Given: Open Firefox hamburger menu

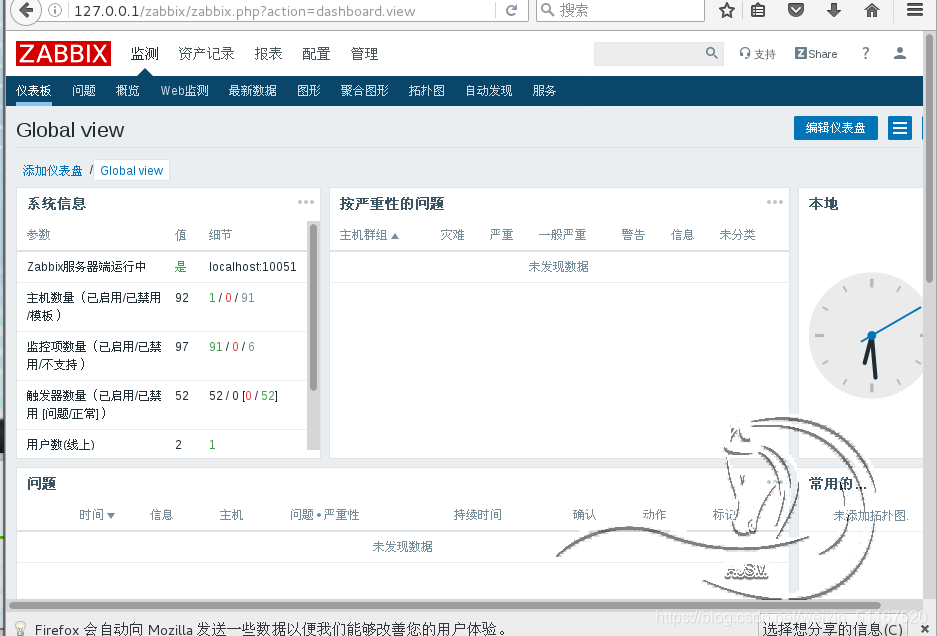Looking at the screenshot, I should [x=915, y=10].
